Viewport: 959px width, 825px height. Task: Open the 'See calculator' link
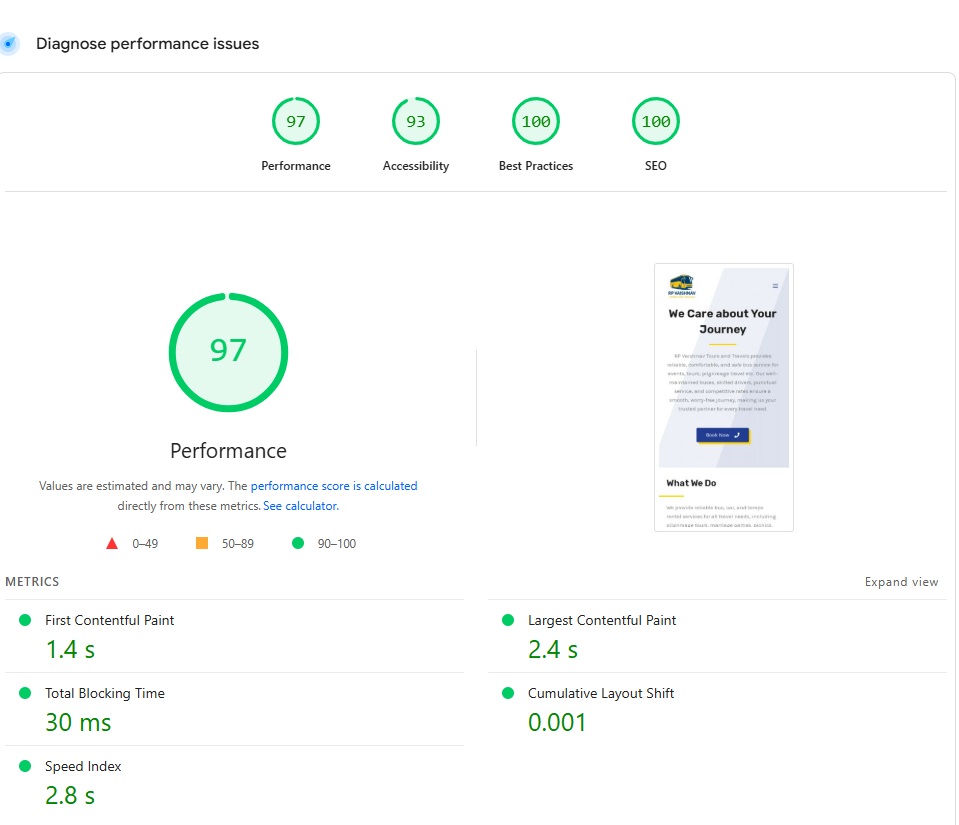click(300, 506)
